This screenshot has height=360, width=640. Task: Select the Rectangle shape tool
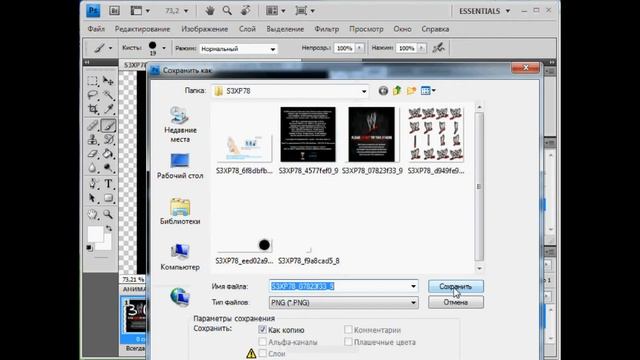(108, 198)
